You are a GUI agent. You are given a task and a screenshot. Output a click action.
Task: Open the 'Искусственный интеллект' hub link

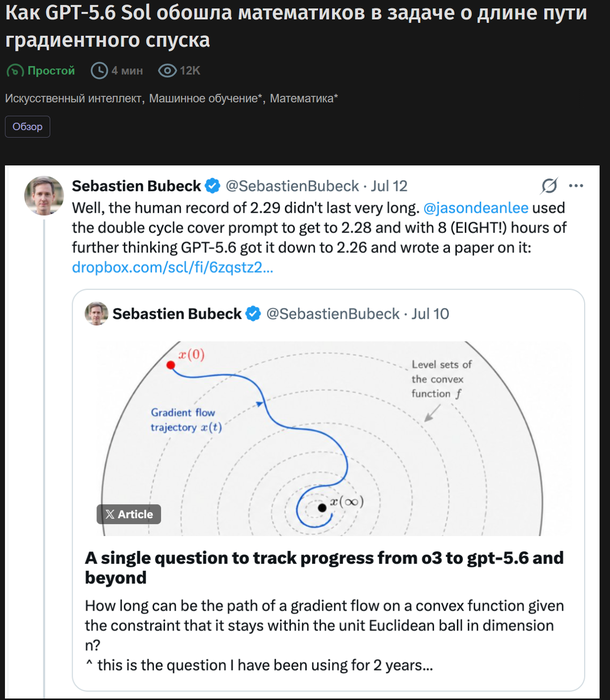(x=73, y=98)
